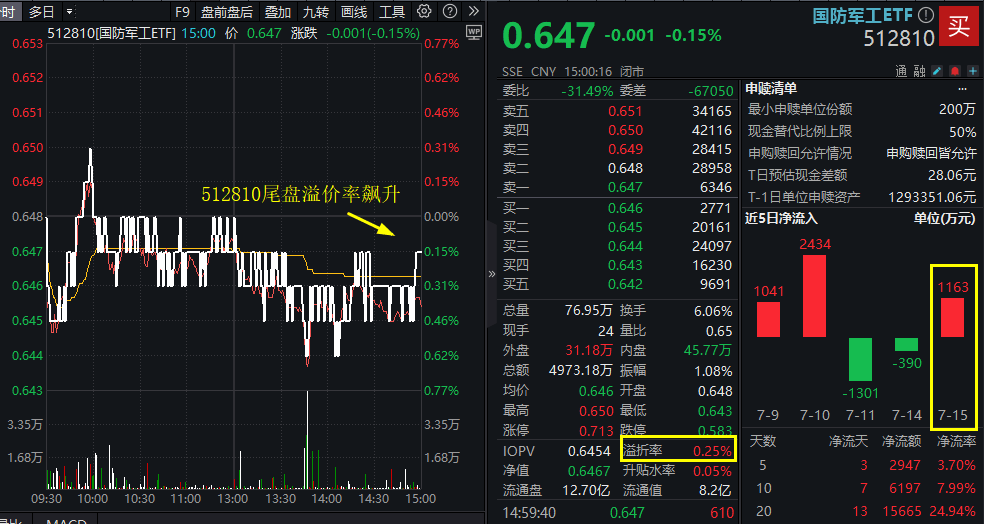Select the MACD indicator tab
The width and height of the screenshot is (984, 524).
(x=66, y=520)
